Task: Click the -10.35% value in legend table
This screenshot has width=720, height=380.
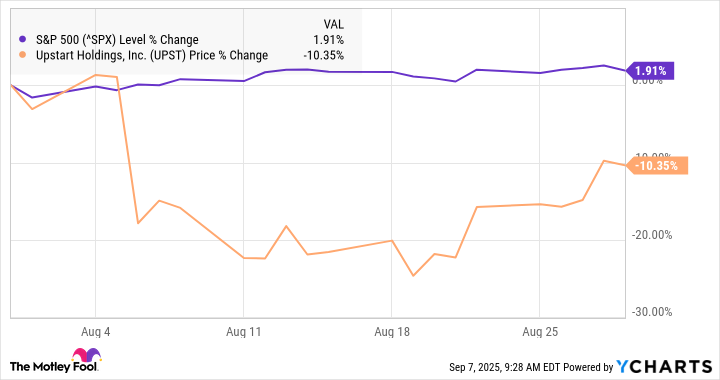Action: pos(323,56)
